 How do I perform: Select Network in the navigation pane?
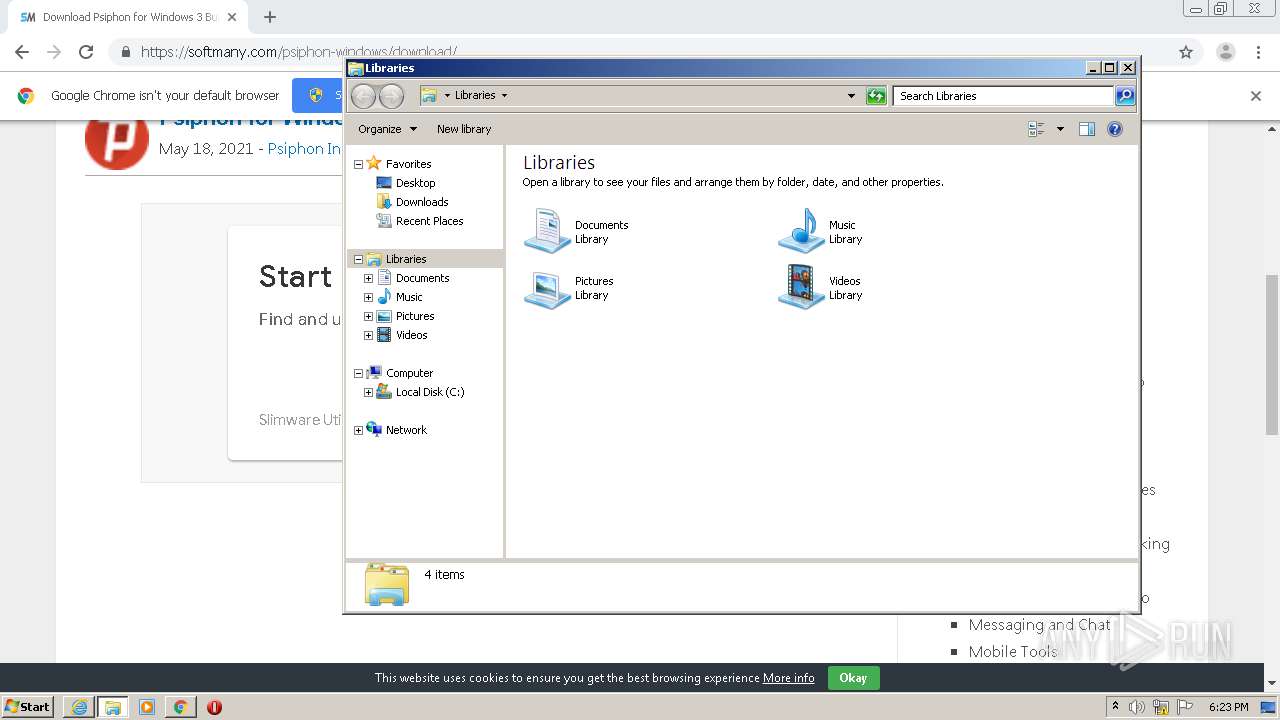406,430
